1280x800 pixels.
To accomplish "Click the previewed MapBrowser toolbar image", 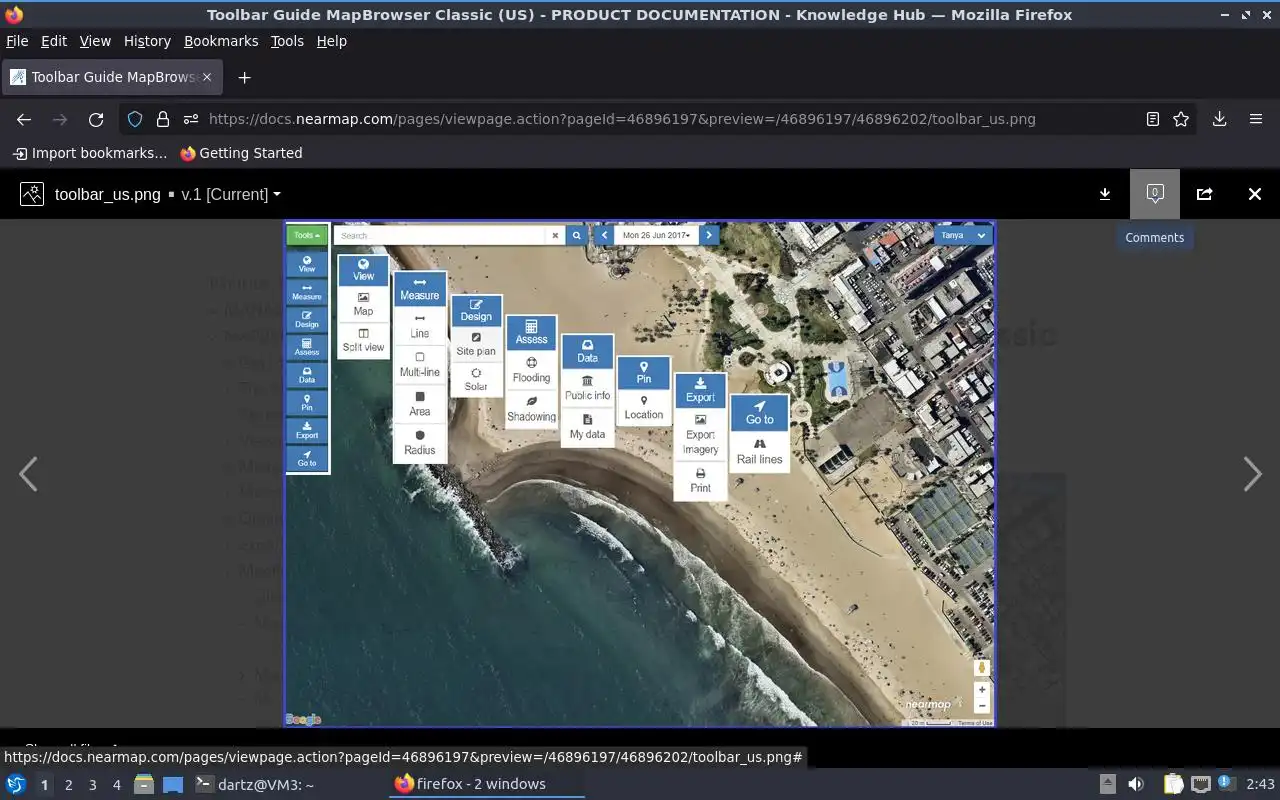I will coord(640,474).
